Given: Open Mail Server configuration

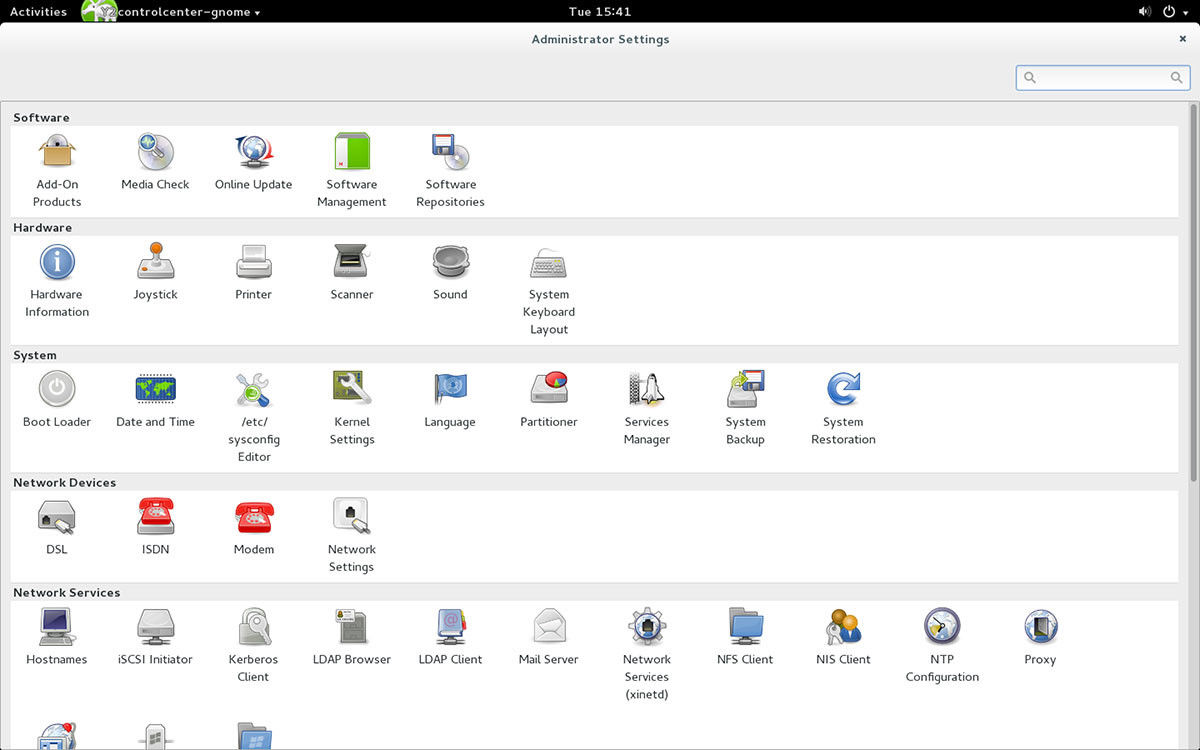Looking at the screenshot, I should coord(549,637).
